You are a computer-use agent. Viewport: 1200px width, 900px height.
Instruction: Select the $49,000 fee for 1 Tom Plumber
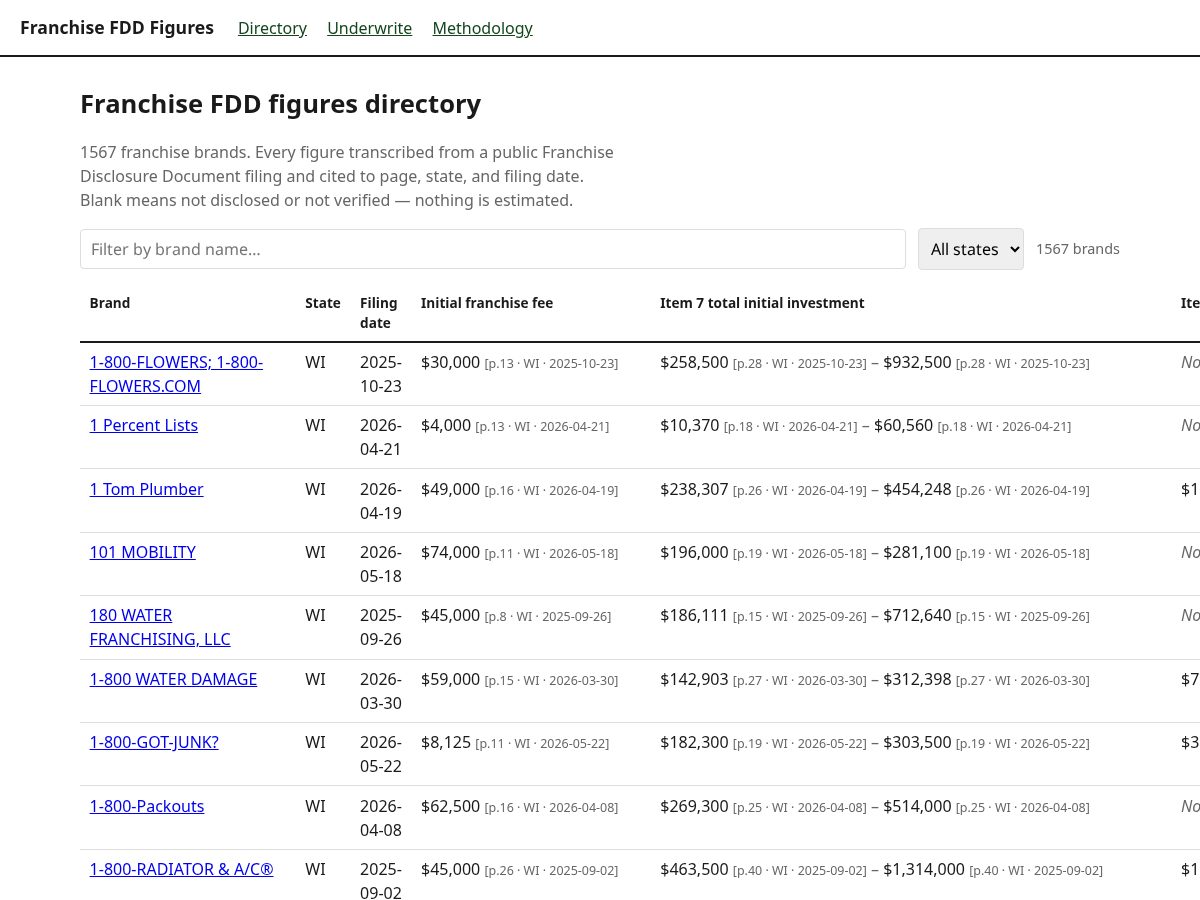[x=451, y=489]
